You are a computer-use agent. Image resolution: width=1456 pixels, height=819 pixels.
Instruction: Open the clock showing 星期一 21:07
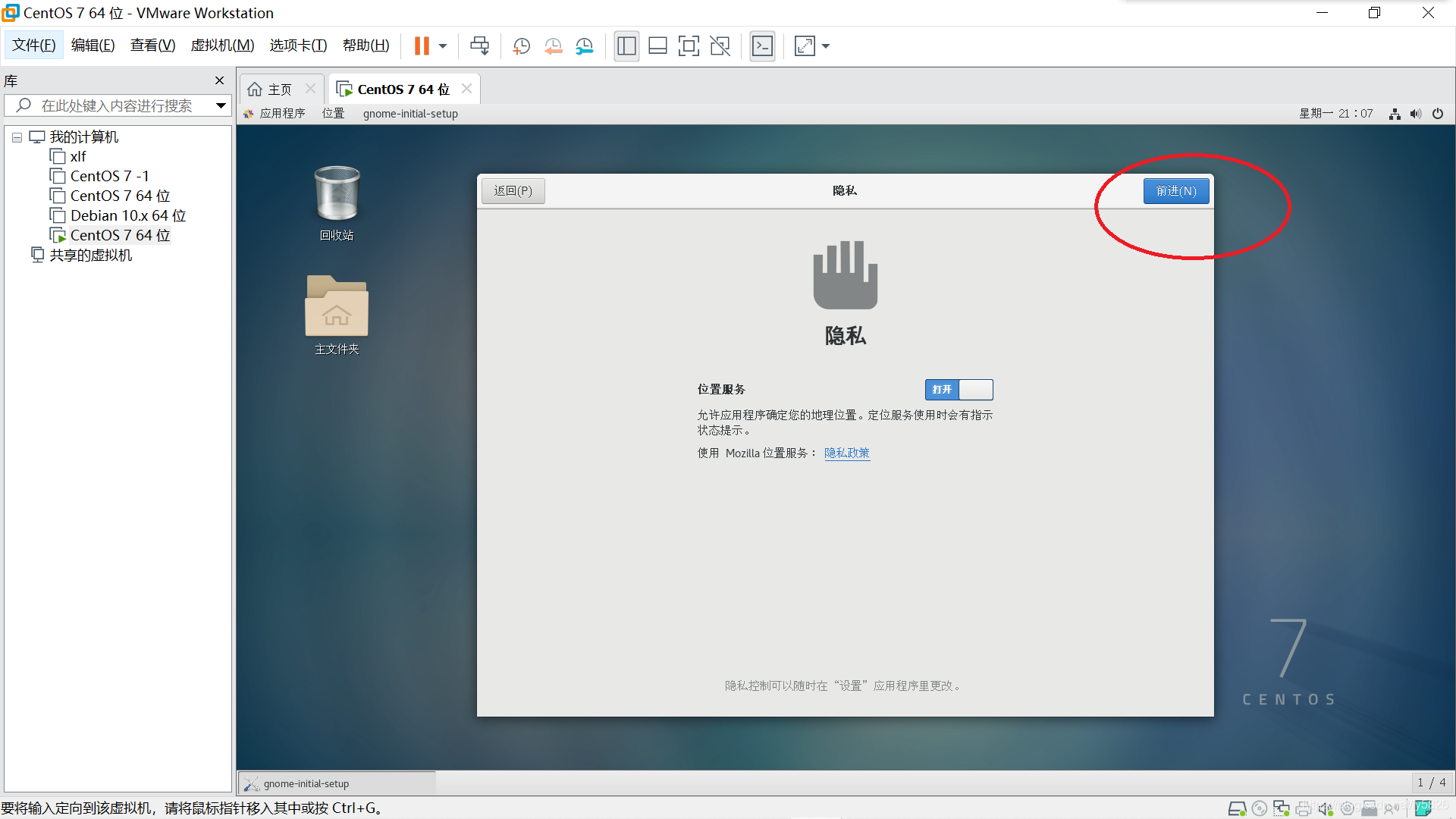click(1335, 114)
